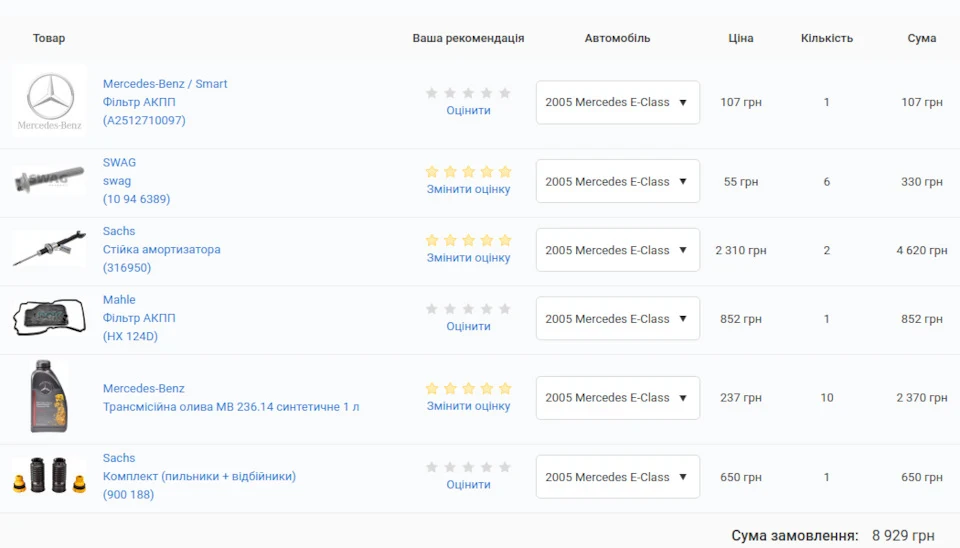The width and height of the screenshot is (960, 548).
Task: Click the Ваша рекомендація column header
Action: click(x=468, y=38)
